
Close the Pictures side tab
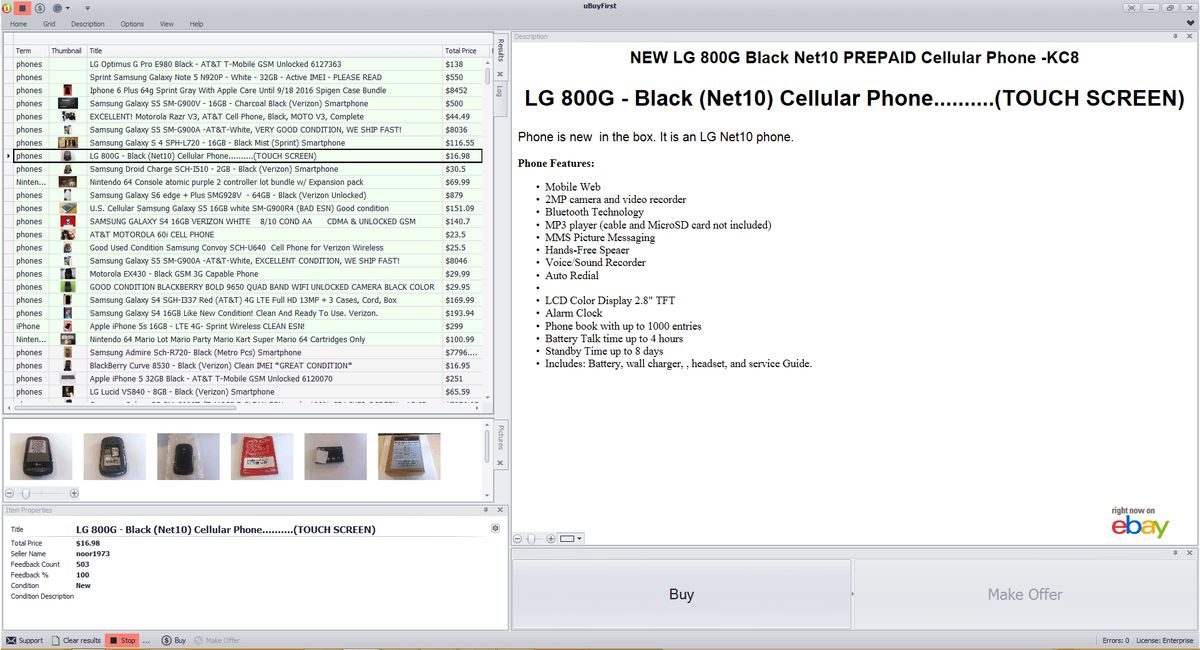tap(500, 464)
